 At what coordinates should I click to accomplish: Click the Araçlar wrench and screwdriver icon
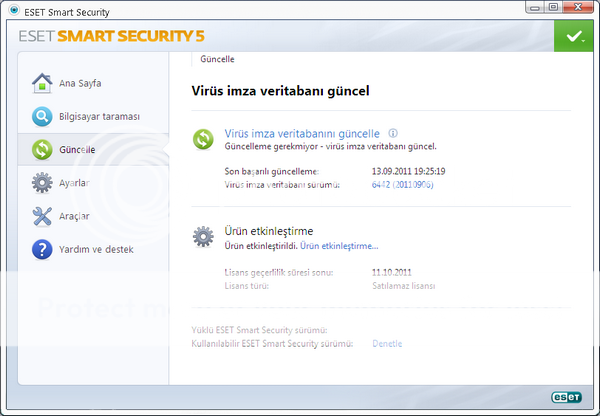tap(42, 216)
